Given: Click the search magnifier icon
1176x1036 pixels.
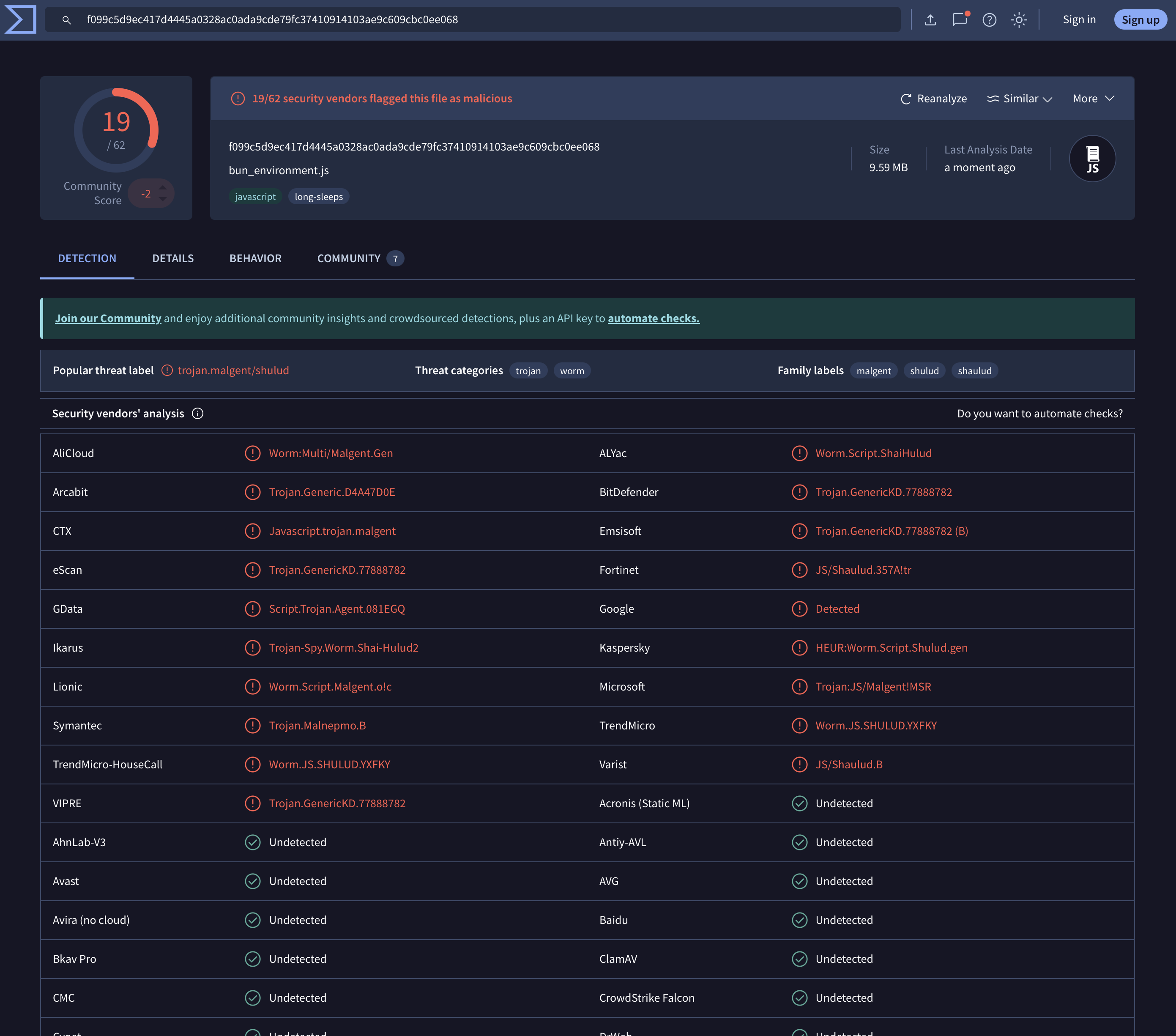Looking at the screenshot, I should (67, 19).
